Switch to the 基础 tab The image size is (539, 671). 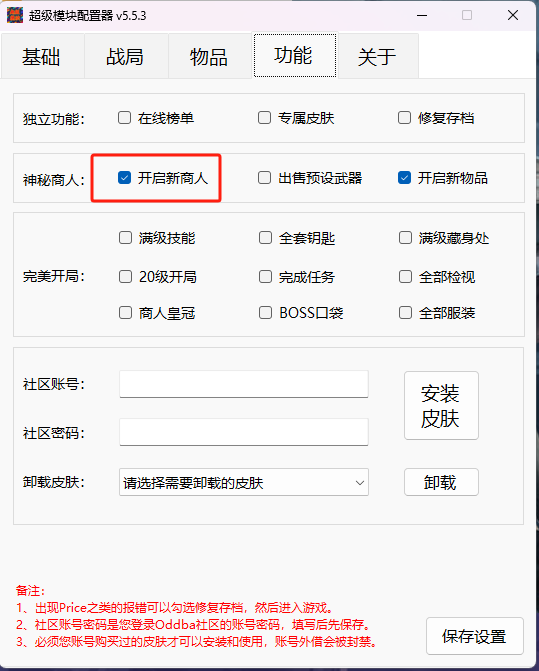point(42,56)
